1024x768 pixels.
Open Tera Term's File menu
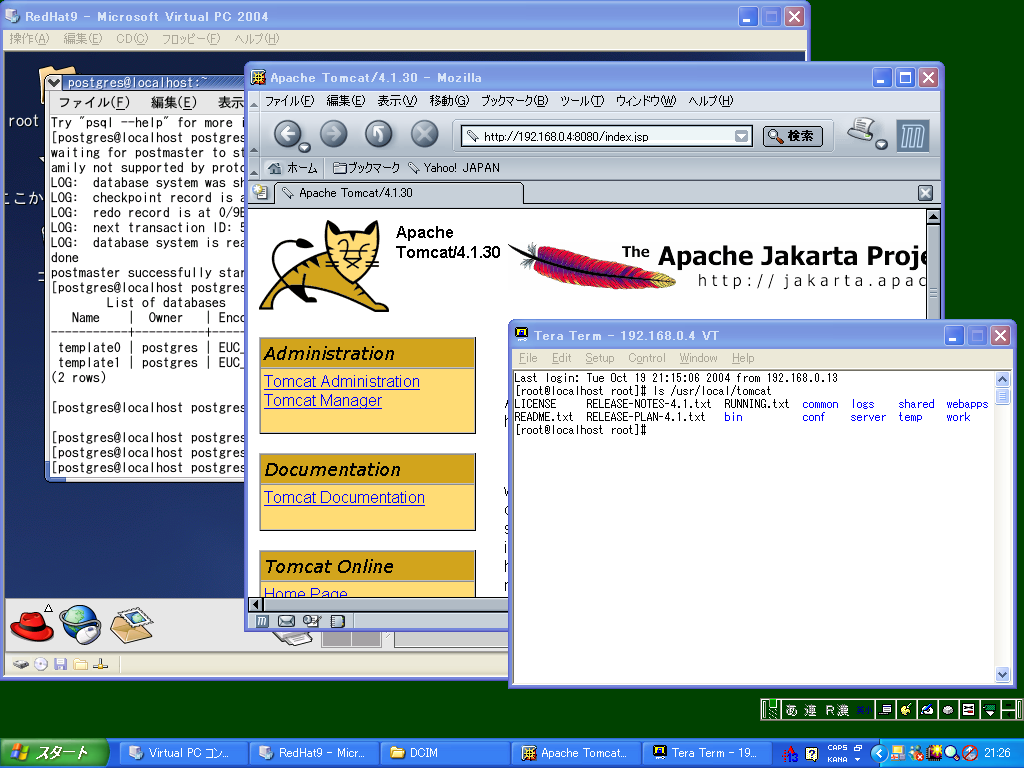tap(528, 358)
